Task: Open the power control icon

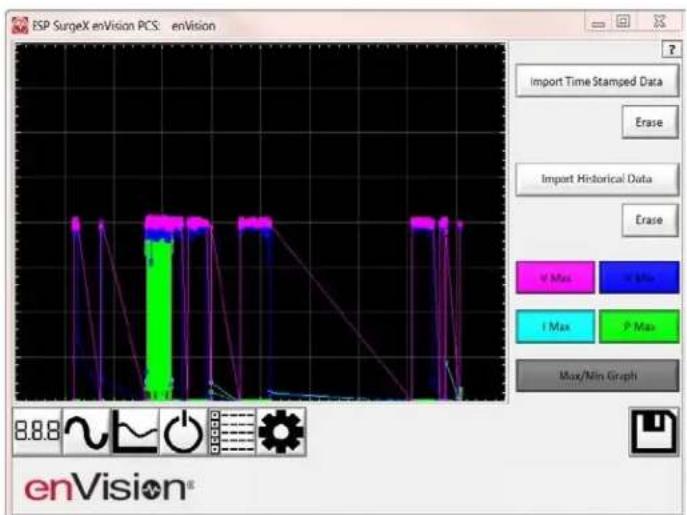Action: pyautogui.click(x=184, y=431)
